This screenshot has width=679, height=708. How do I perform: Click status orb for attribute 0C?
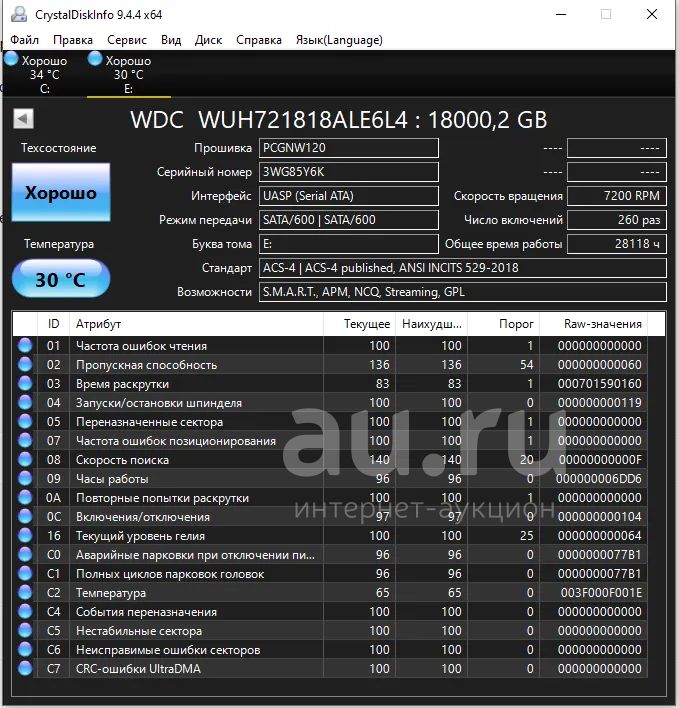point(25,516)
